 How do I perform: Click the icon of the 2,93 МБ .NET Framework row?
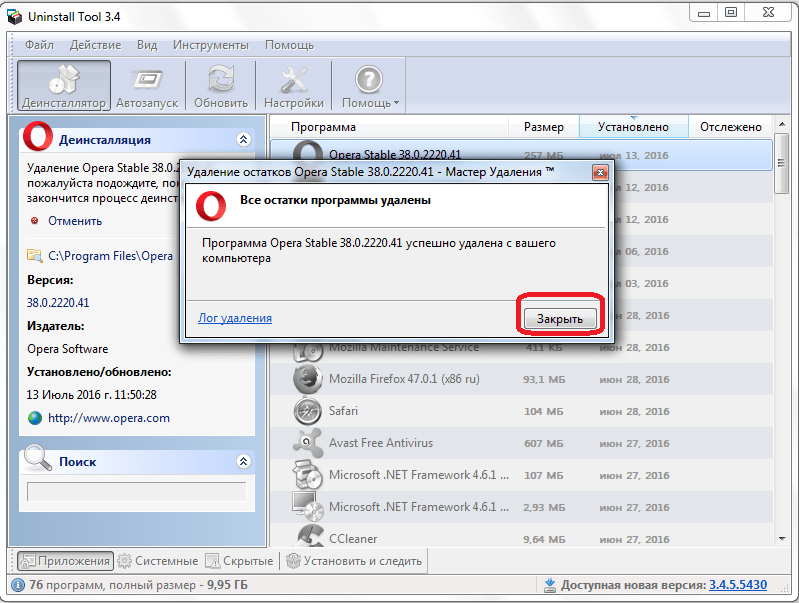click(308, 506)
